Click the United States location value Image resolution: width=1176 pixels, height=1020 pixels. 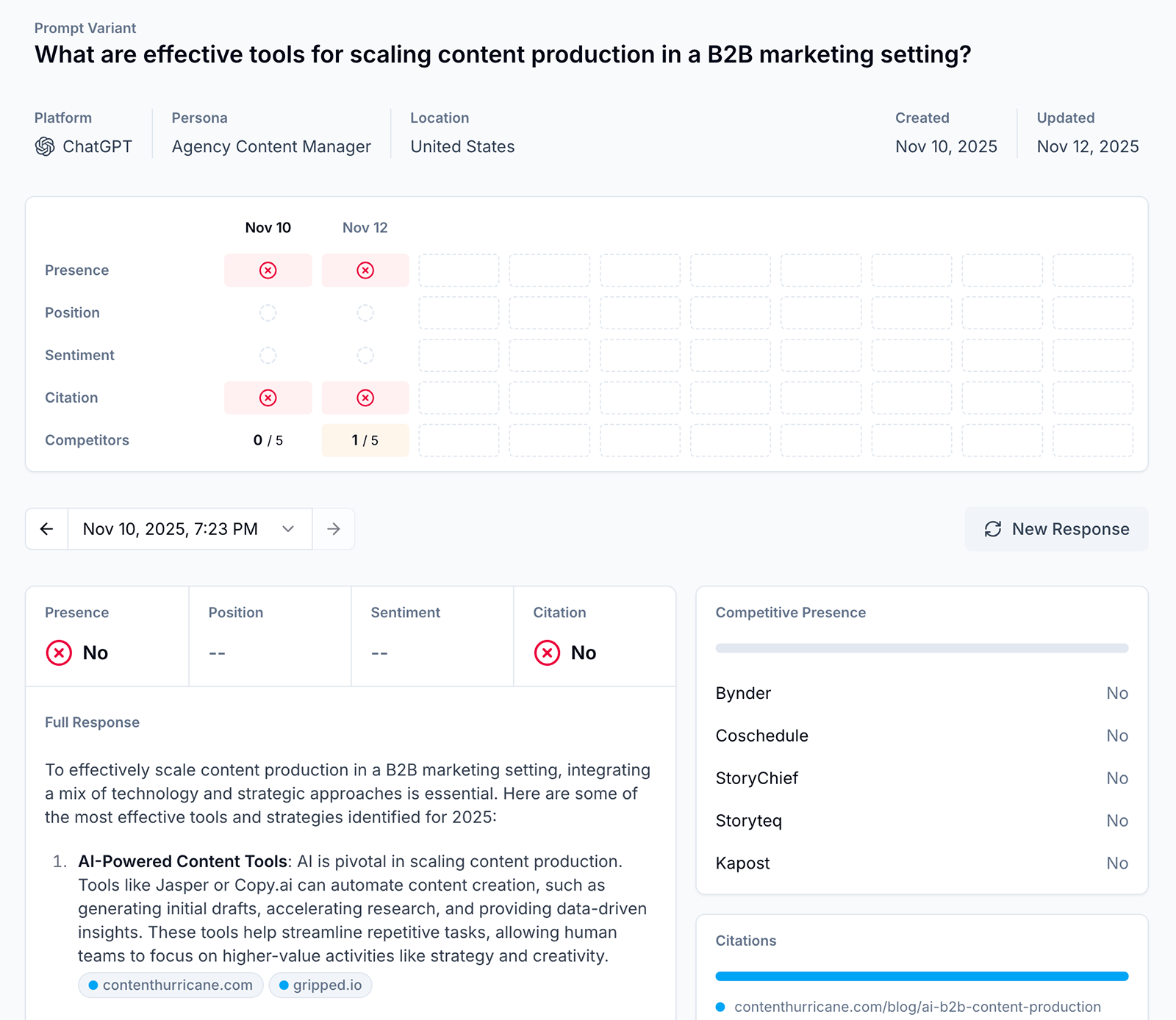point(462,147)
